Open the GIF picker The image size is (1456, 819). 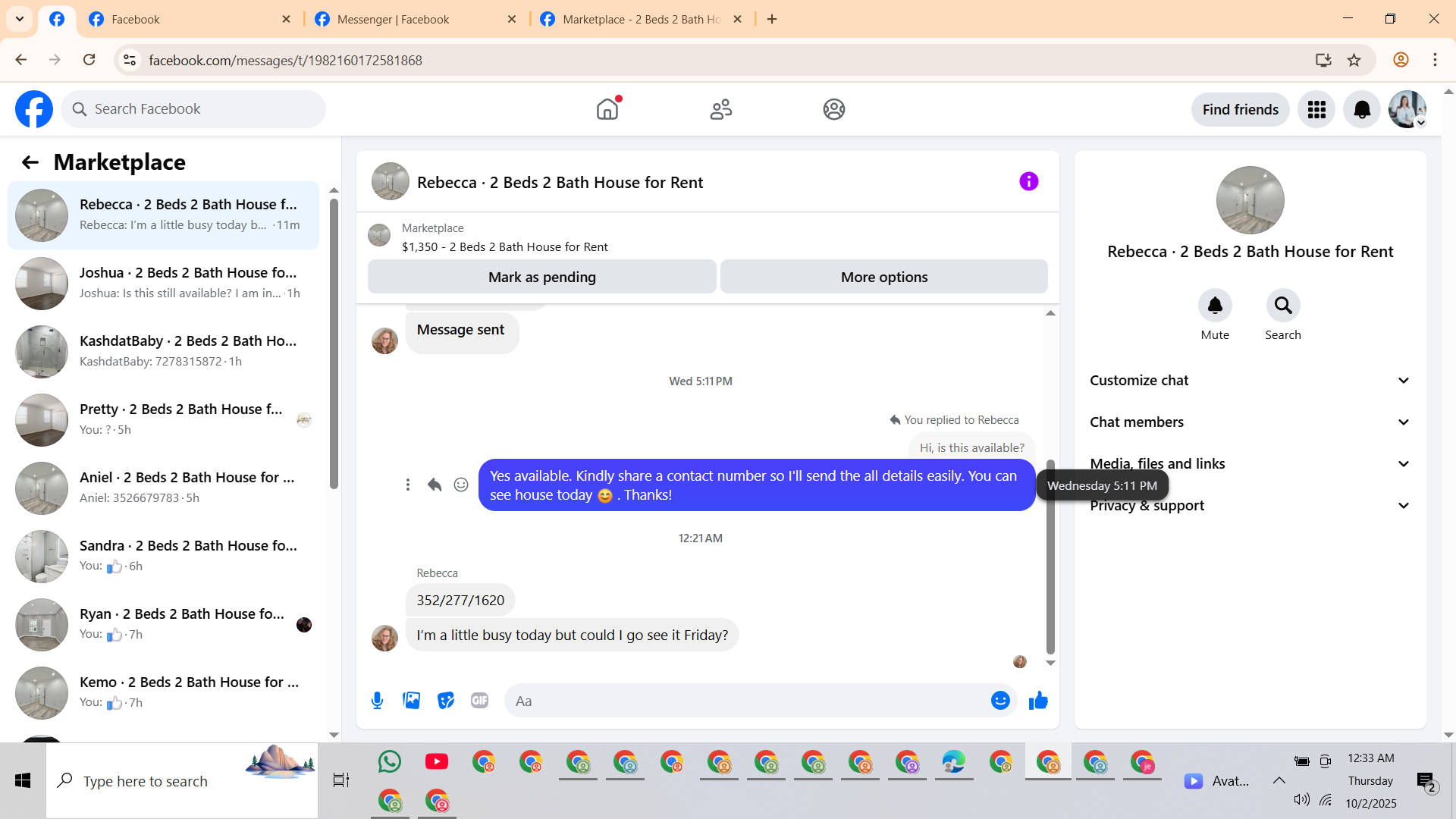[479, 701]
